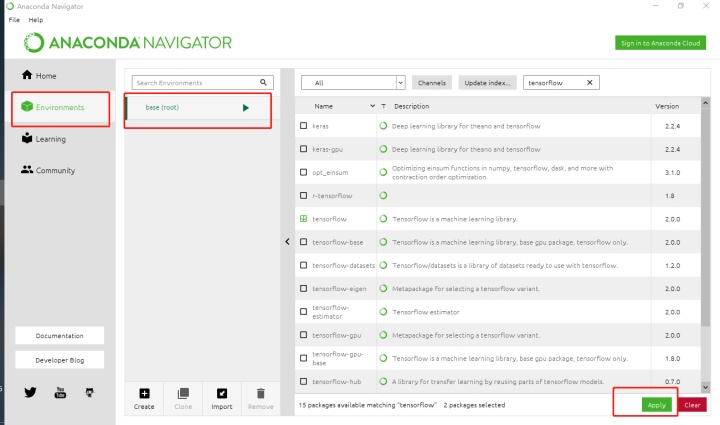Click the status circle icon for tensorflow-datasets
The width and height of the screenshot is (720, 425).
pos(383,265)
